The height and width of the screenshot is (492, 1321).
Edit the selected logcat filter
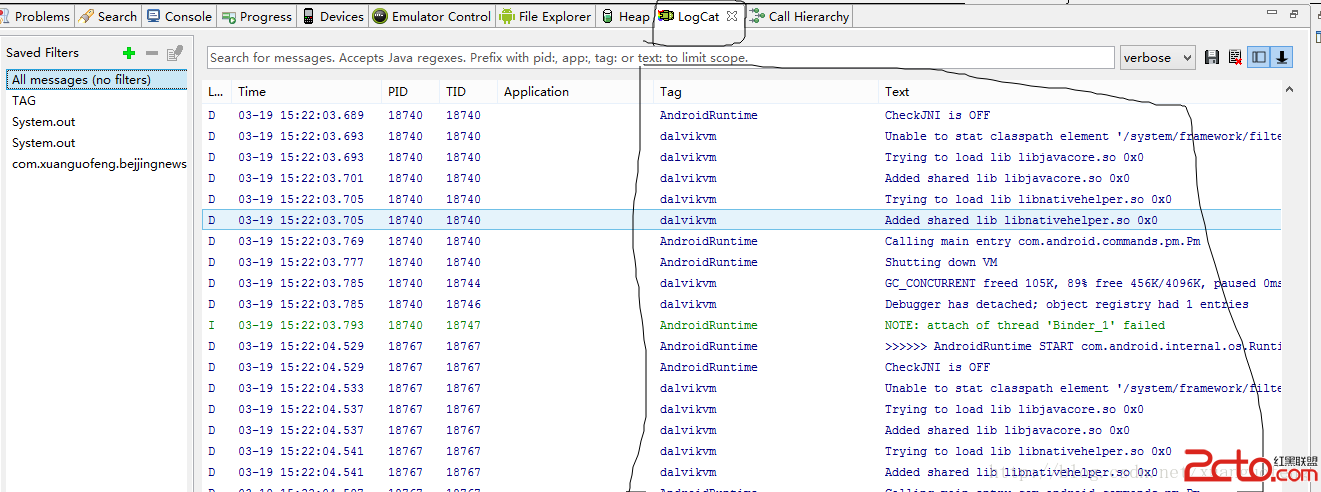tap(175, 53)
